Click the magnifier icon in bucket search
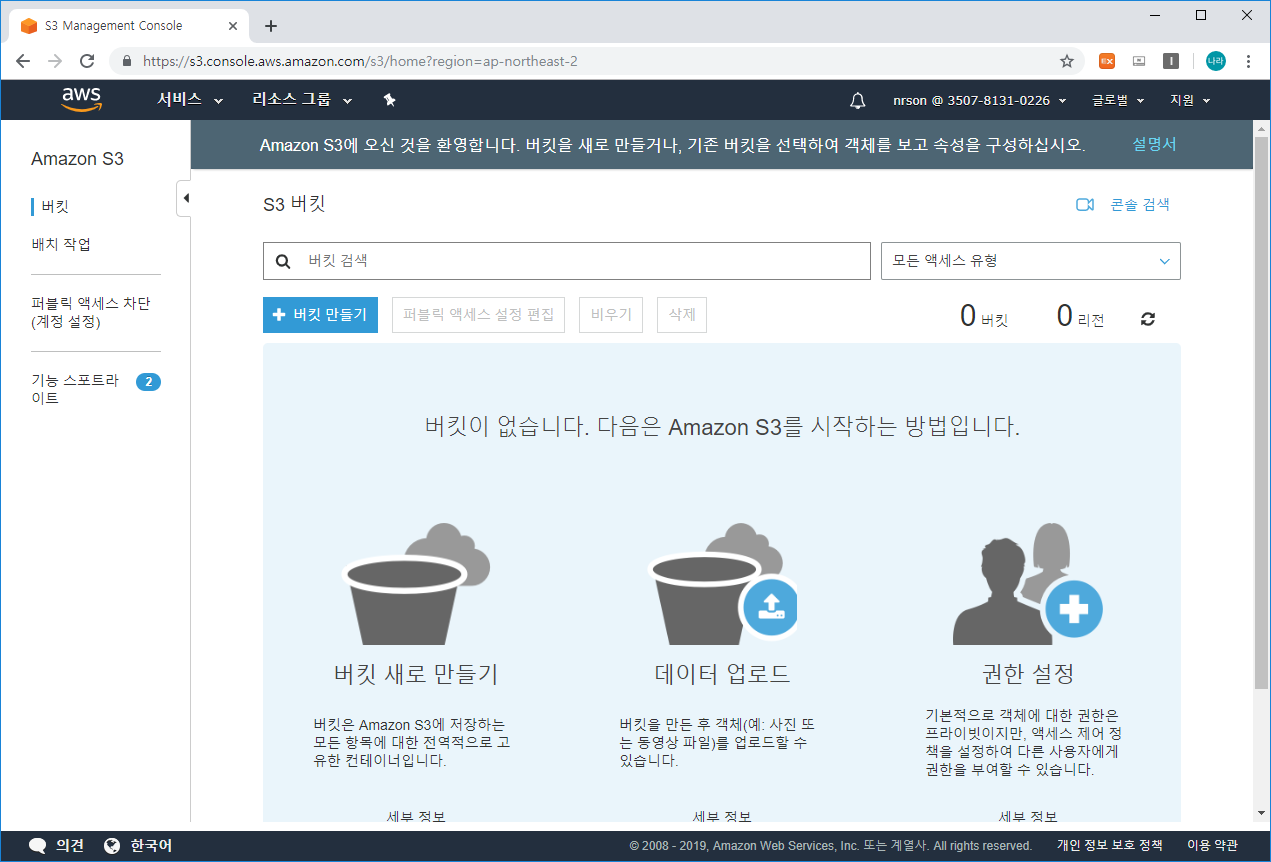 pyautogui.click(x=283, y=261)
